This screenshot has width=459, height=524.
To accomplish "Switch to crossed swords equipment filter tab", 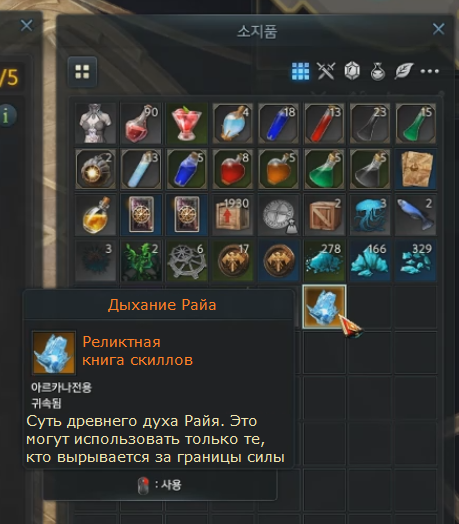I will 326,71.
